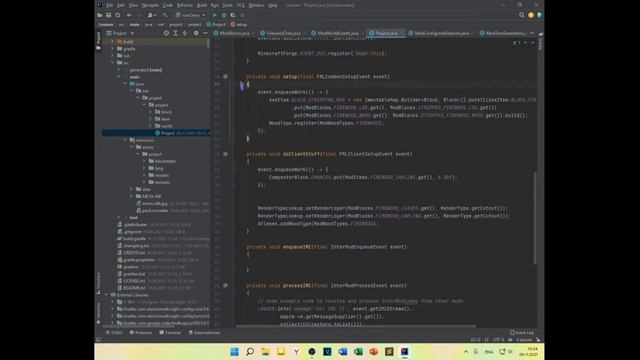The height and width of the screenshot is (360, 640).
Task: Open the hidden editor tabs dropdown
Action: pos(532,33)
